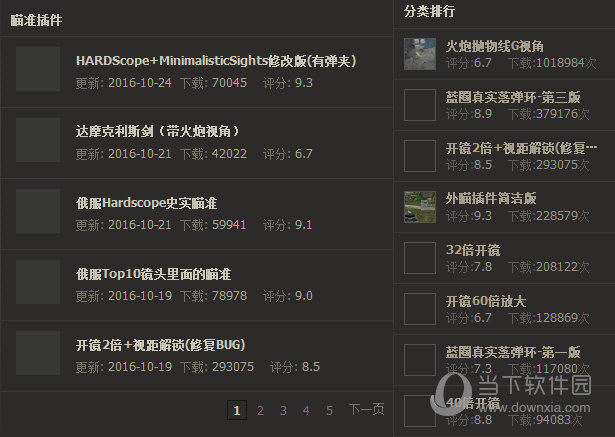
Task: Go to page 3 of results
Action: click(x=283, y=410)
